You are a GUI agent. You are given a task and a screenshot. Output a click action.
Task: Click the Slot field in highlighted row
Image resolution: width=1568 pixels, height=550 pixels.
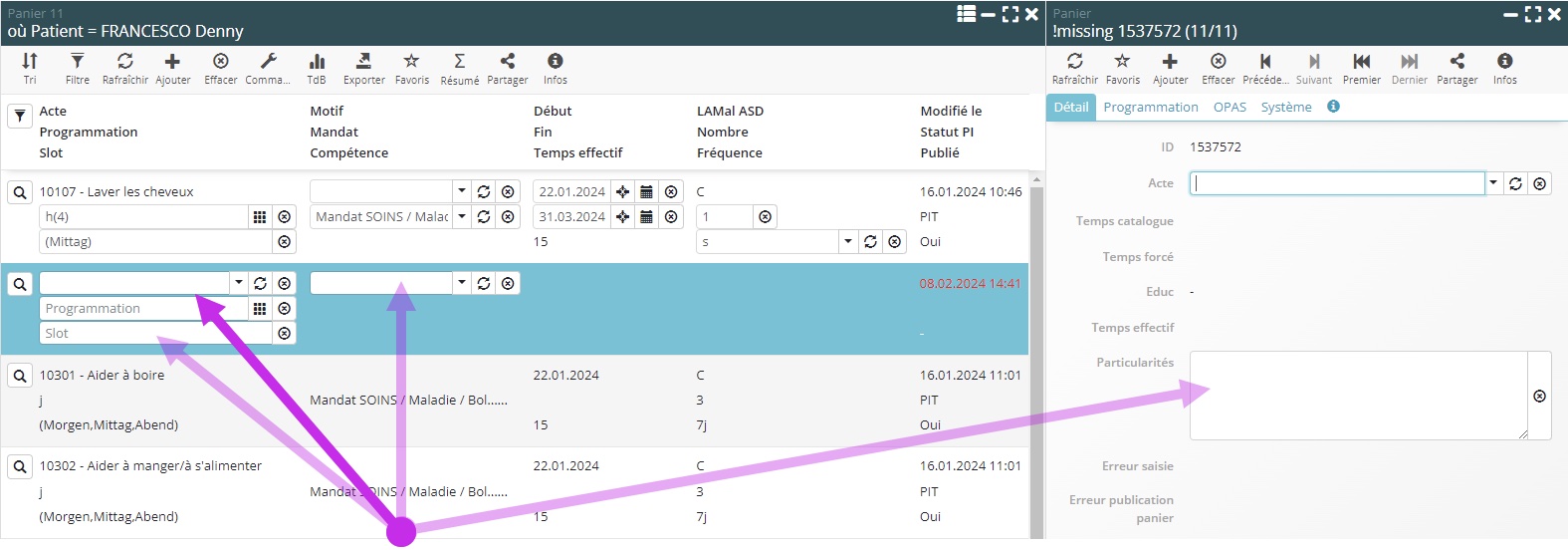[155, 334]
